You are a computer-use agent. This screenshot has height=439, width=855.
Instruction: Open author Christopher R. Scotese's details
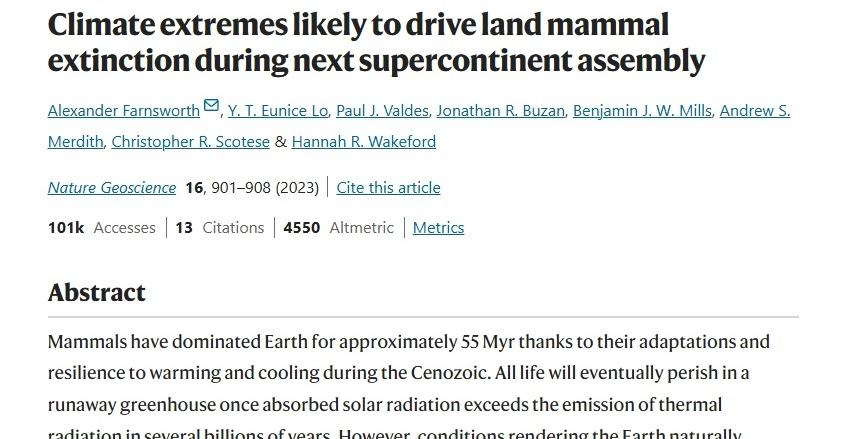click(190, 142)
